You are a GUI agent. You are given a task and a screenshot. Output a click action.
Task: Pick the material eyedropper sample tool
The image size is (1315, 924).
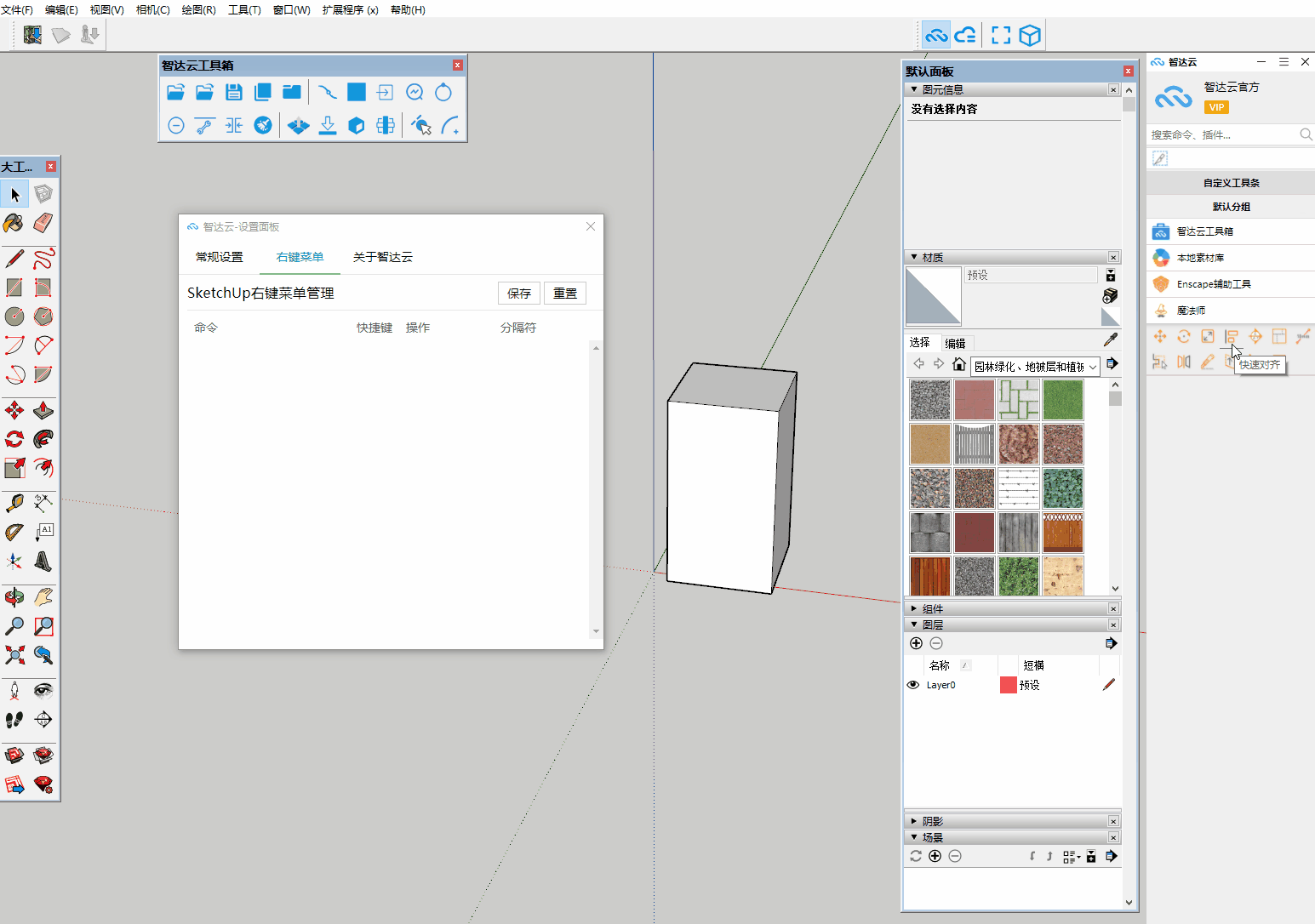pyautogui.click(x=1110, y=340)
